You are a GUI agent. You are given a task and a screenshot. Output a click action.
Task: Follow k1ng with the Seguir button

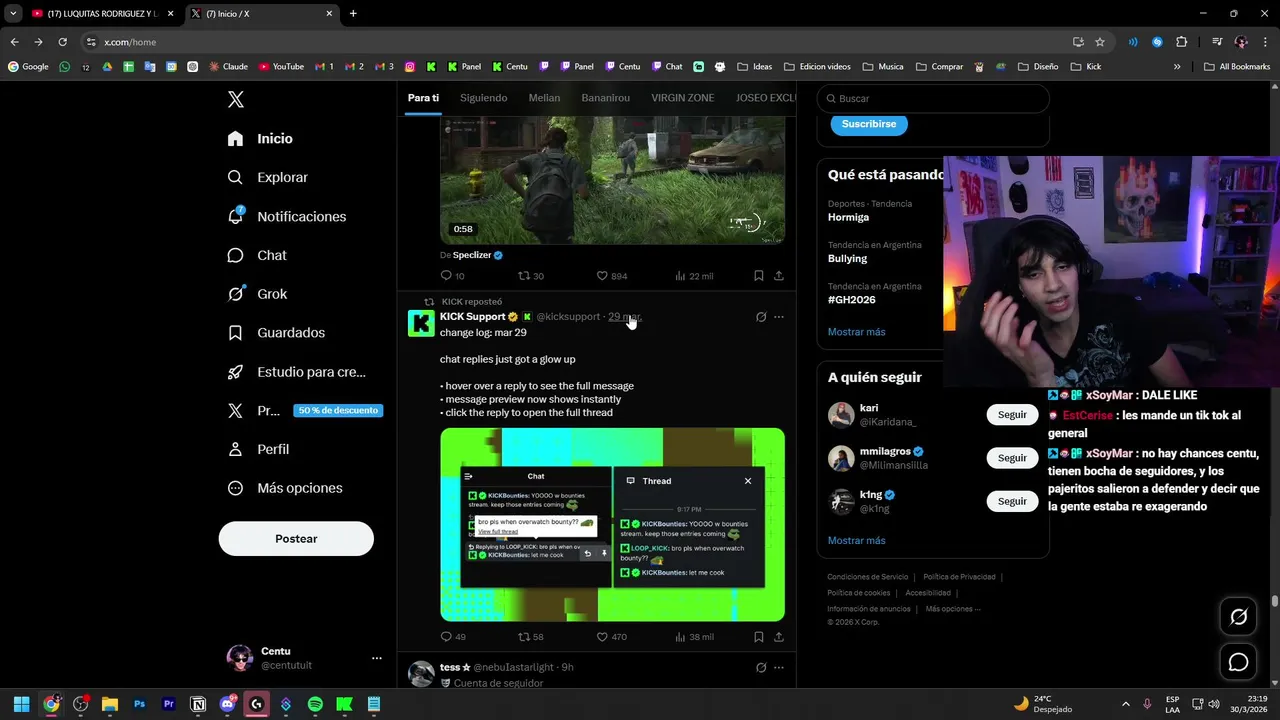tap(1012, 501)
